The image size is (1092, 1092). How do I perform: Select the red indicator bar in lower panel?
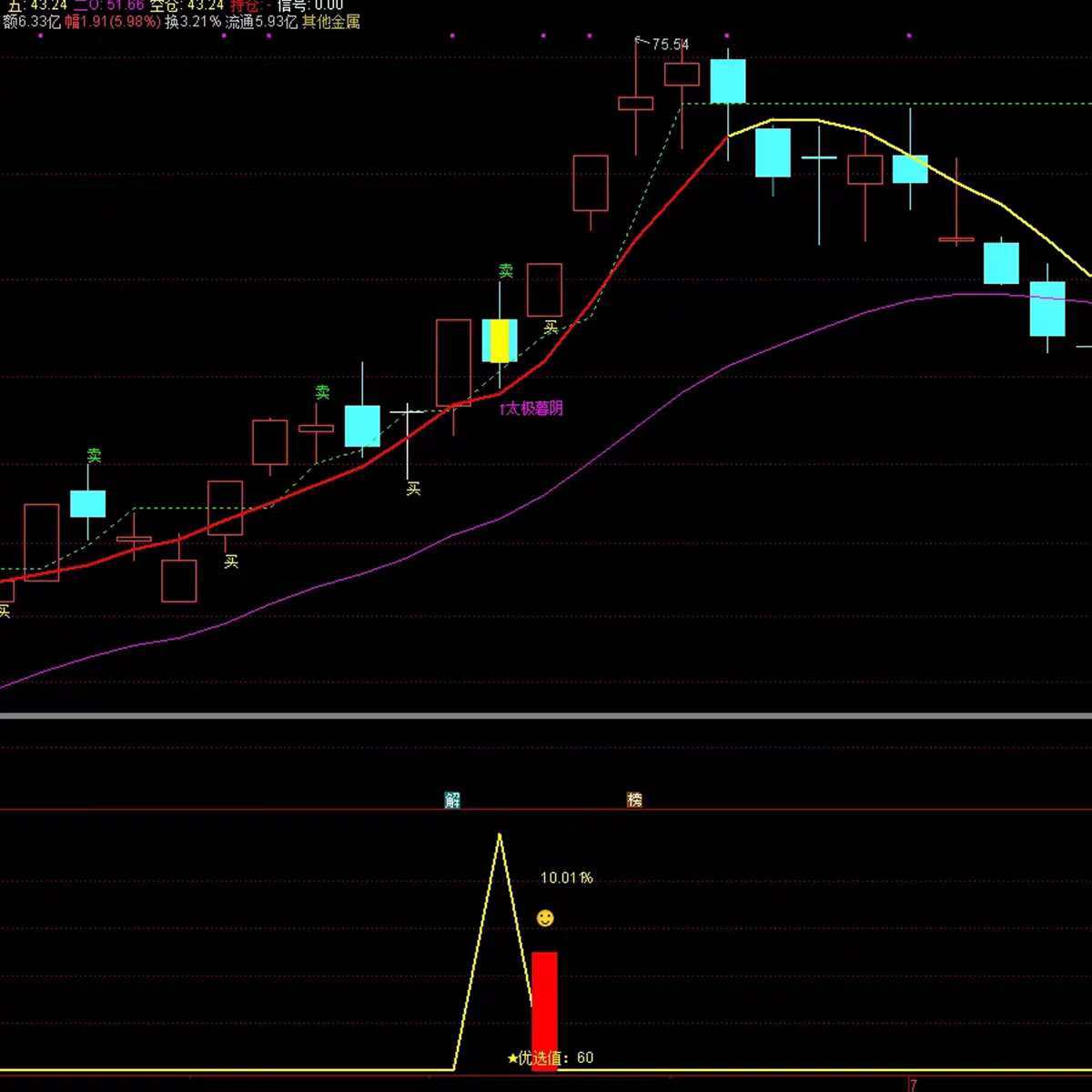(x=544, y=1011)
